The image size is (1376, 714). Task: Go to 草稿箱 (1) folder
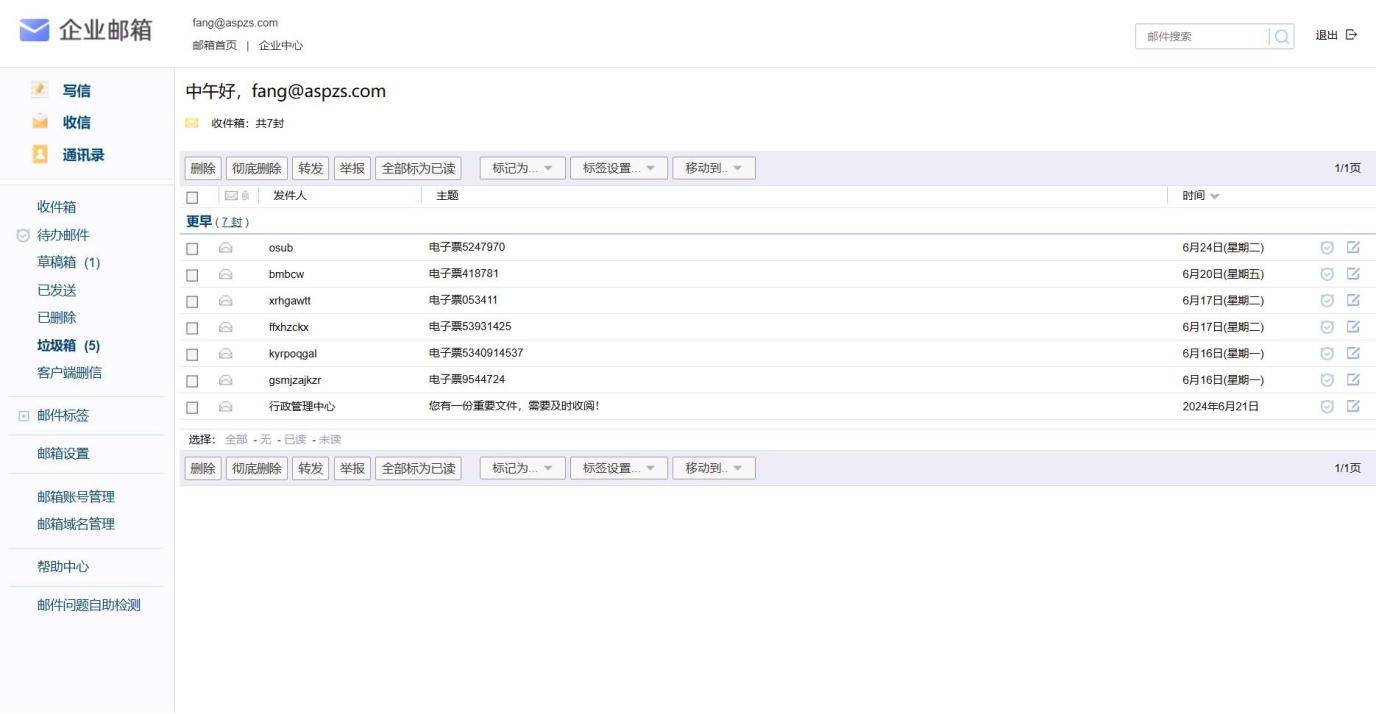(x=68, y=263)
